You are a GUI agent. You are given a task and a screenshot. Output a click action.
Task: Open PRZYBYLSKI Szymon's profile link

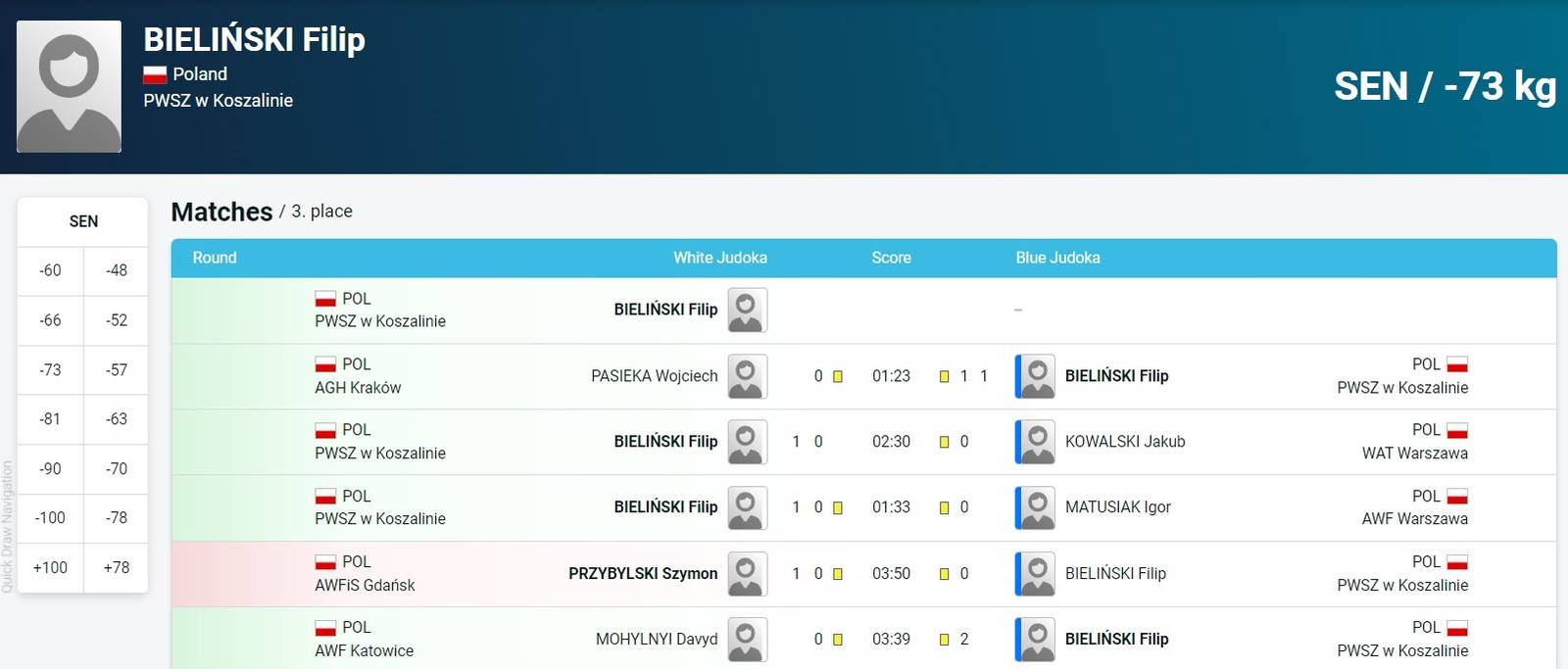click(642, 574)
